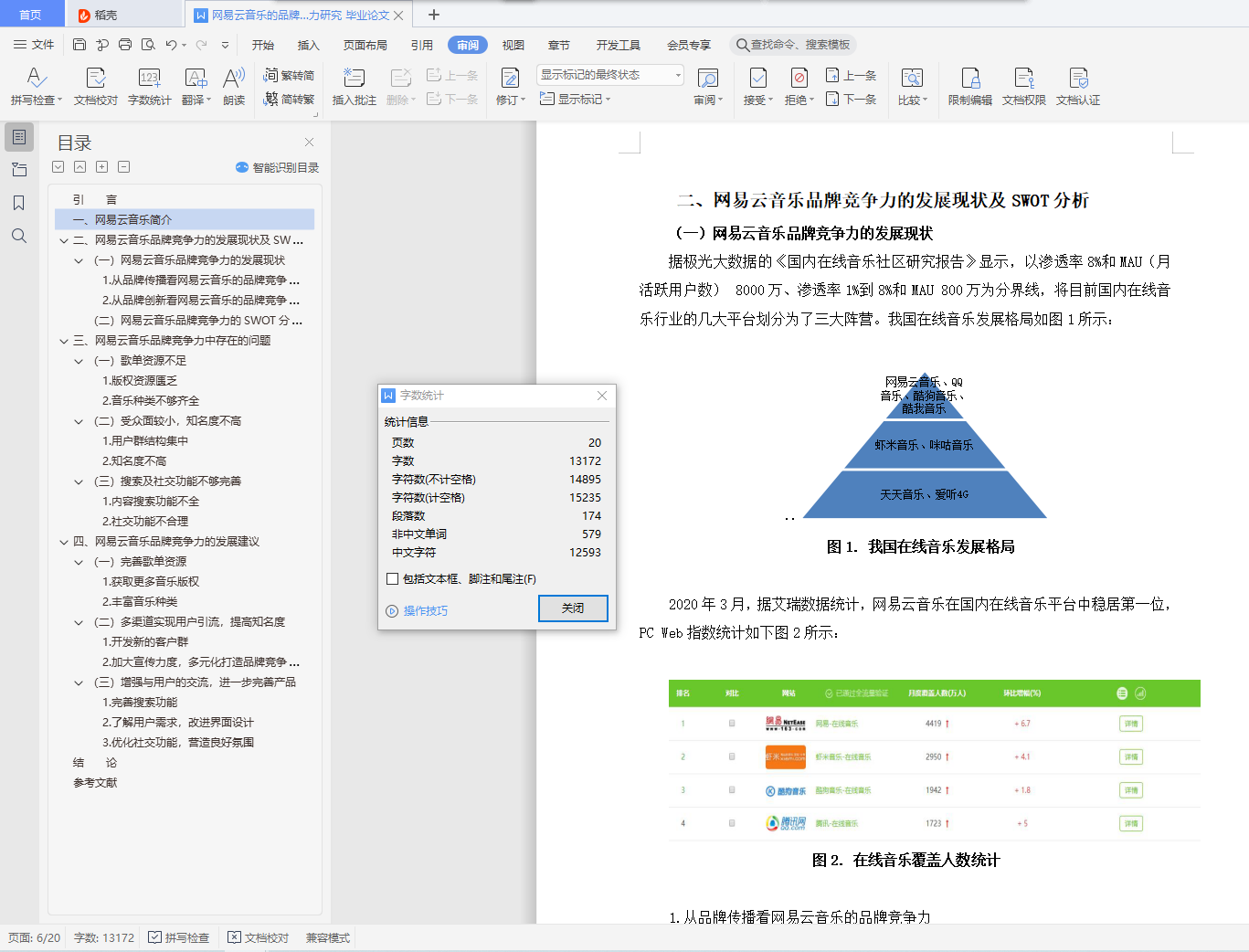Collapse the (一) 完善歌单资源 node
The image size is (1249, 952).
click(79, 562)
